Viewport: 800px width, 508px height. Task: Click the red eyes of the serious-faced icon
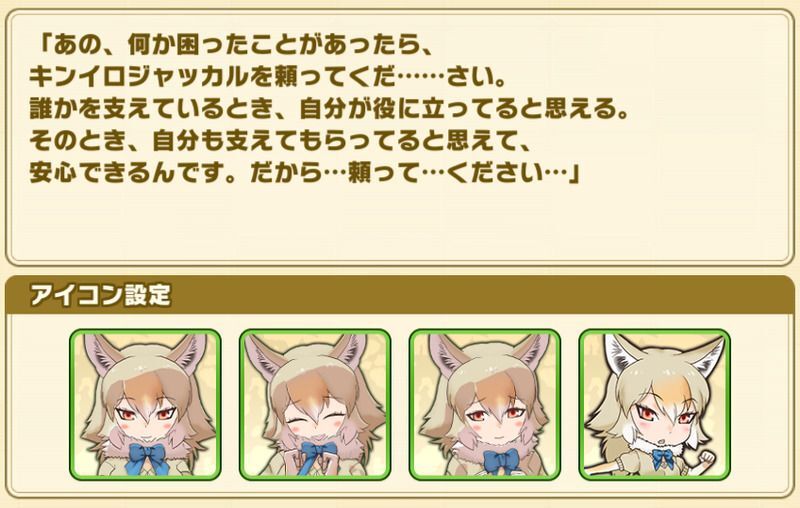[x=146, y=414]
